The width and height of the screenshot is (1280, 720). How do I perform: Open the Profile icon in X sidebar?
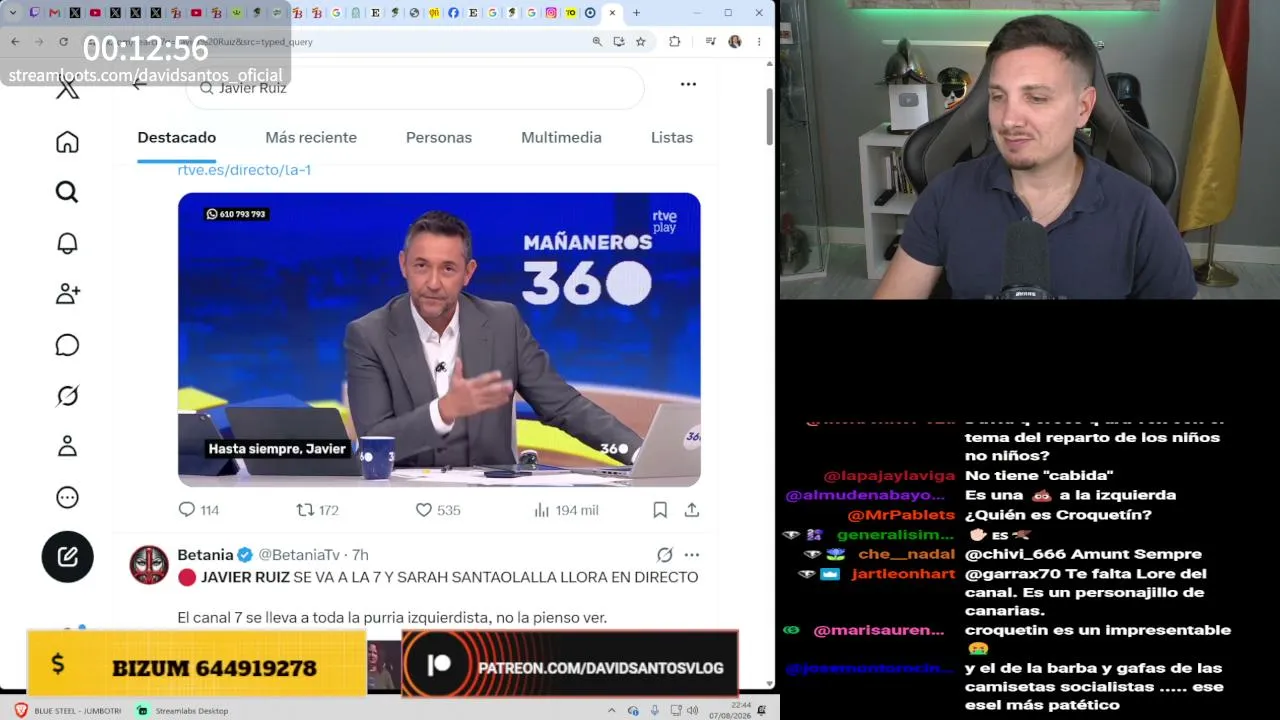[x=67, y=446]
